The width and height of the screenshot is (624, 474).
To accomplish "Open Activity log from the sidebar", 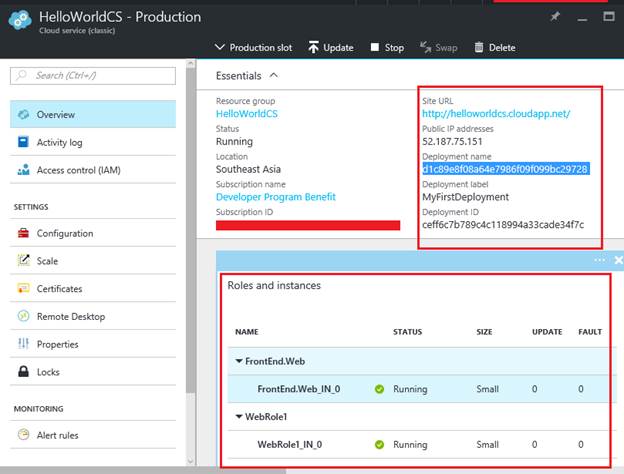I will [93, 142].
